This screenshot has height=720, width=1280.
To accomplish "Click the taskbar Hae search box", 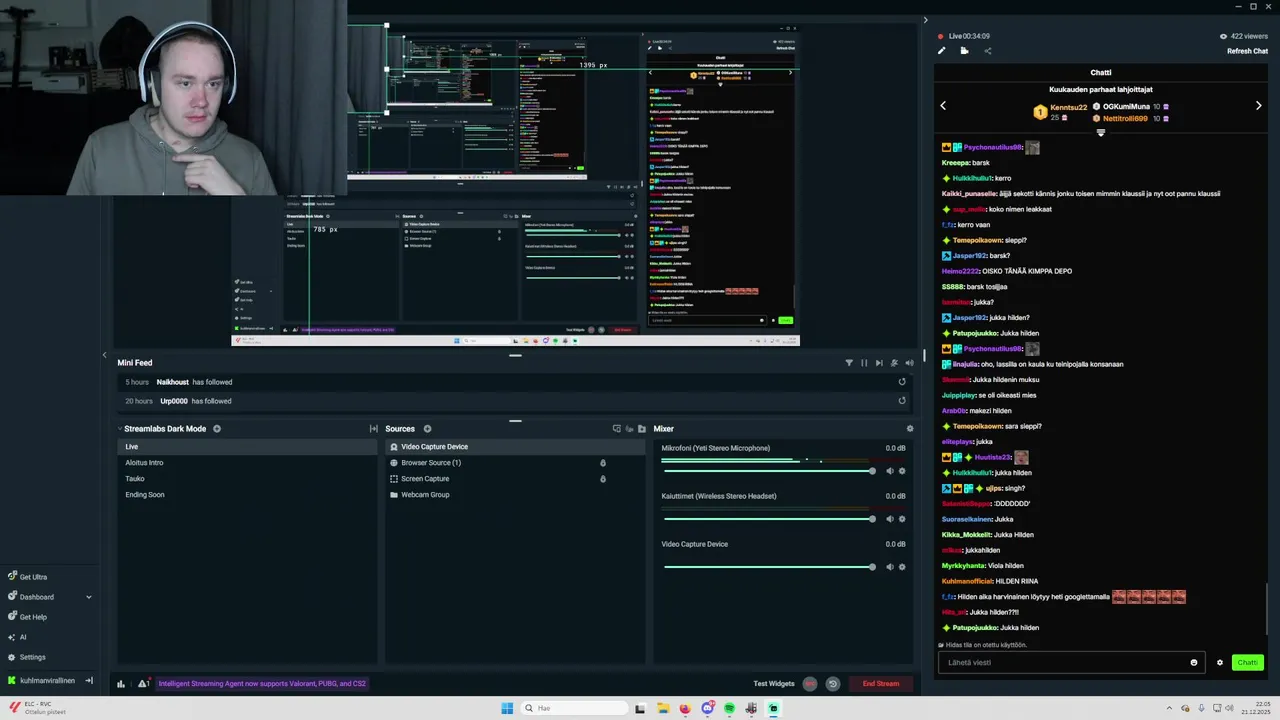I will point(574,708).
